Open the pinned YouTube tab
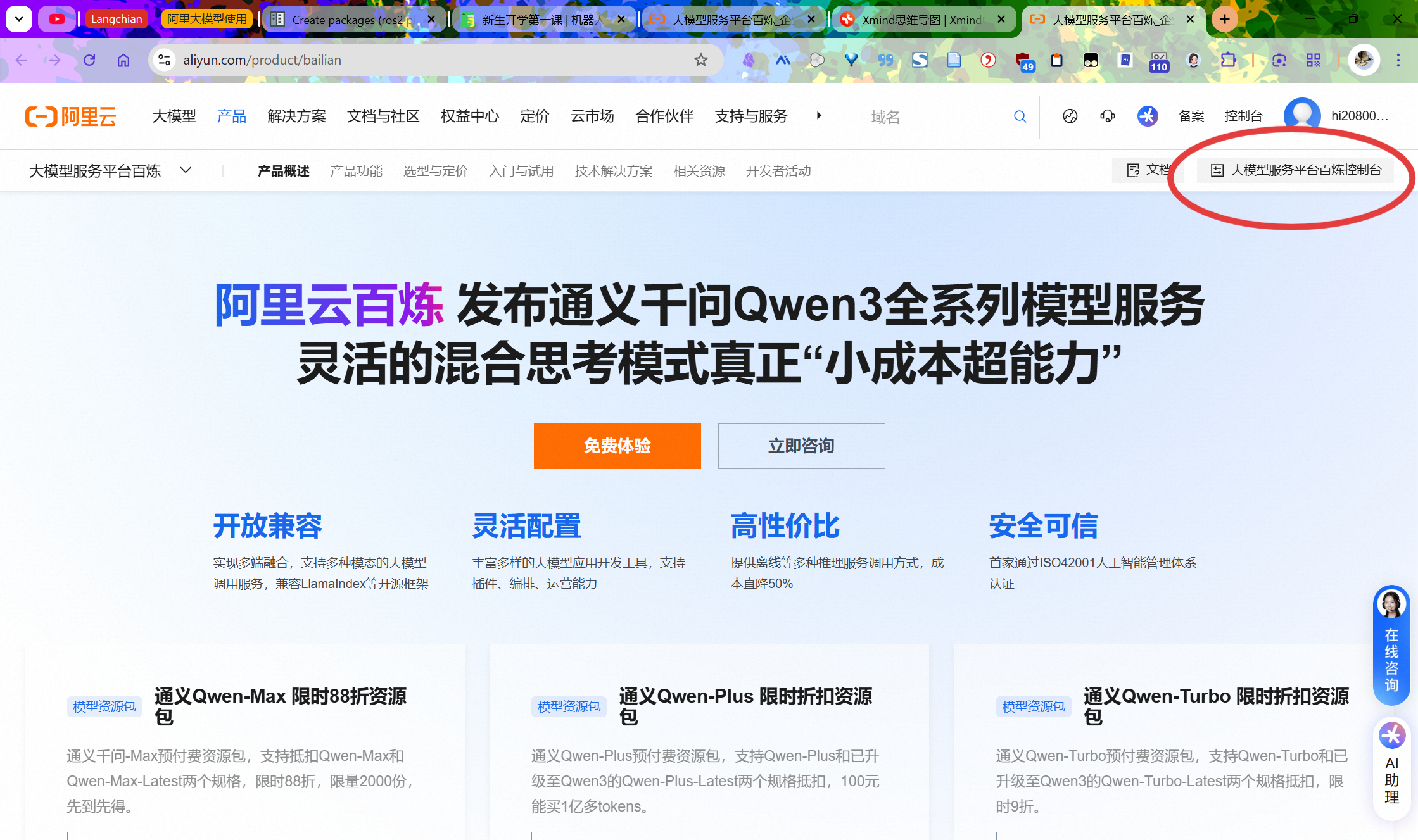The image size is (1418, 840). click(x=57, y=19)
